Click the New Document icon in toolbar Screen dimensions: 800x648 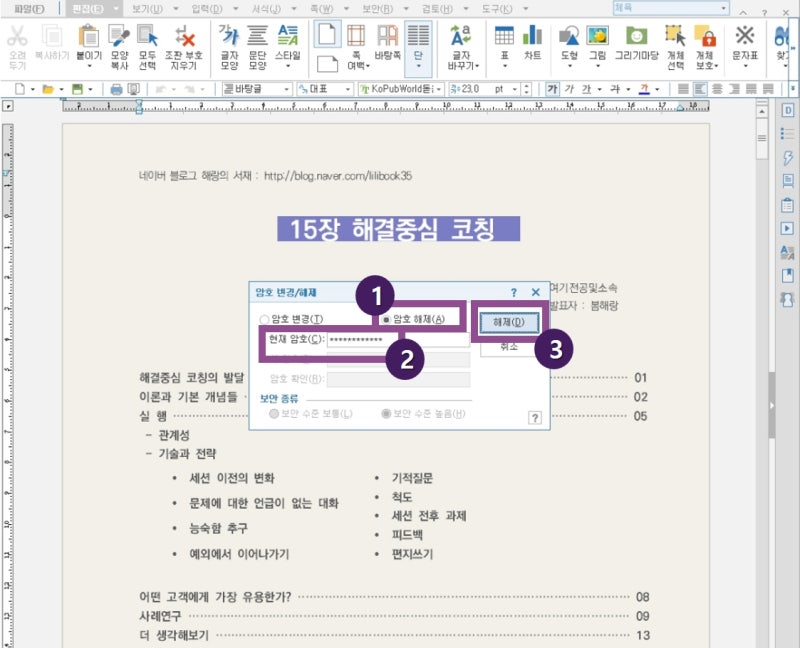(19, 89)
